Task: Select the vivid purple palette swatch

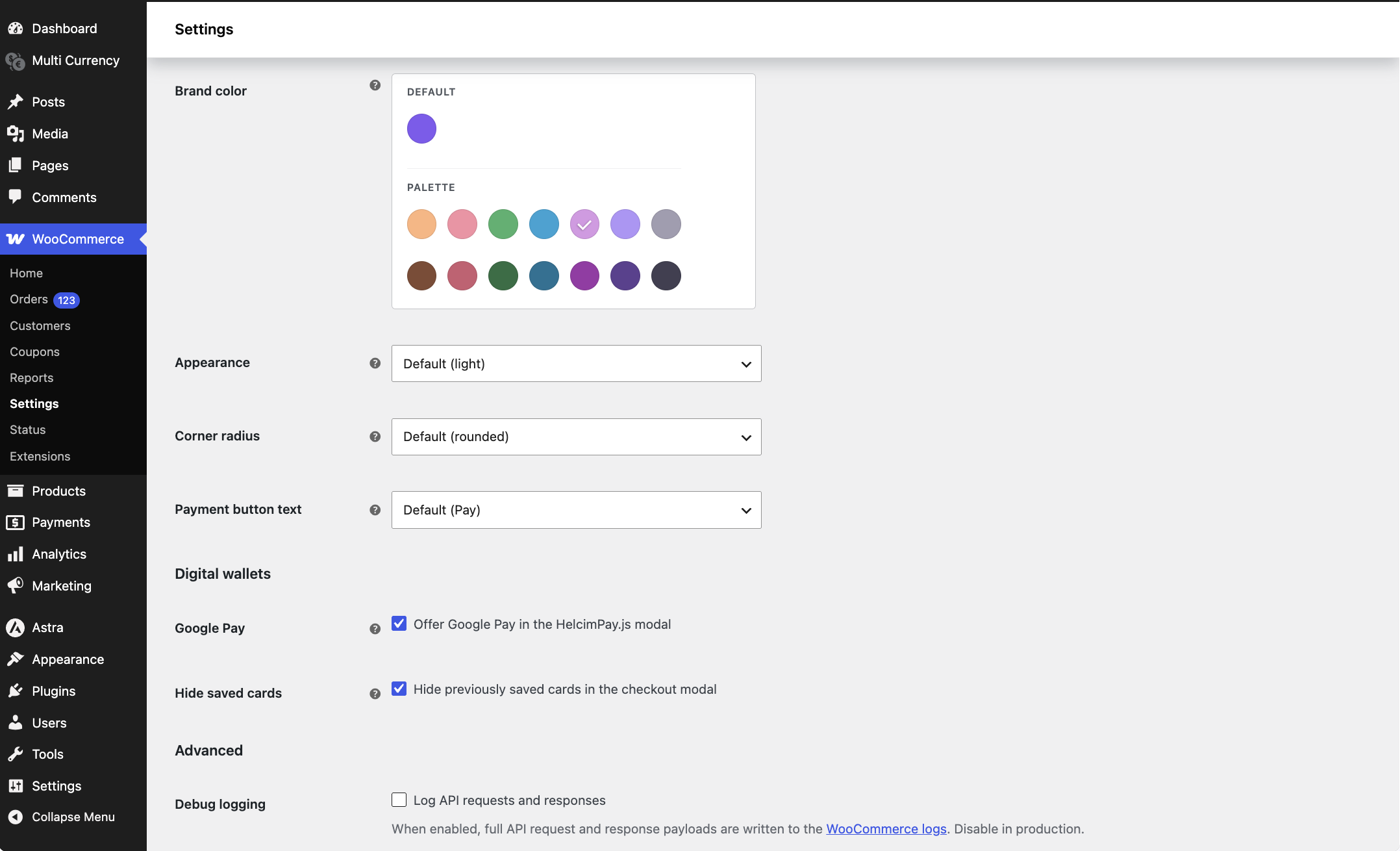Action: pyautogui.click(x=584, y=275)
